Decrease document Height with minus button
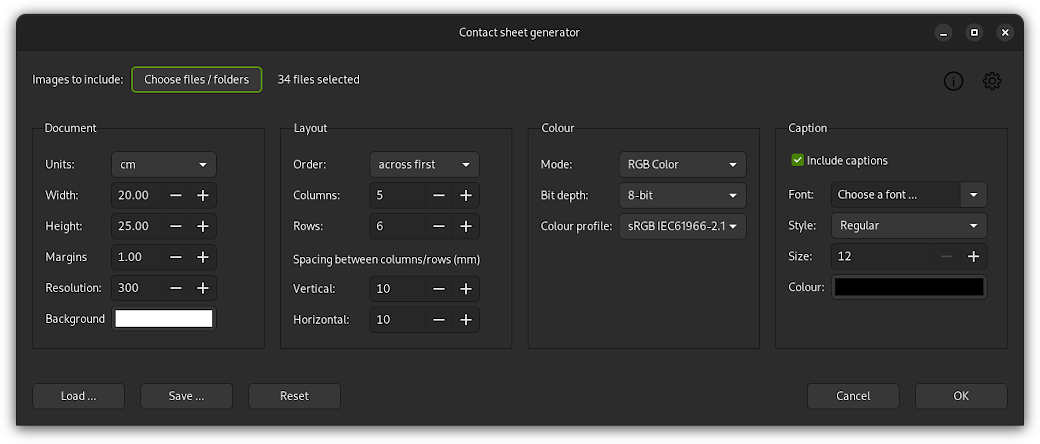The height and width of the screenshot is (444, 1040). [176, 226]
